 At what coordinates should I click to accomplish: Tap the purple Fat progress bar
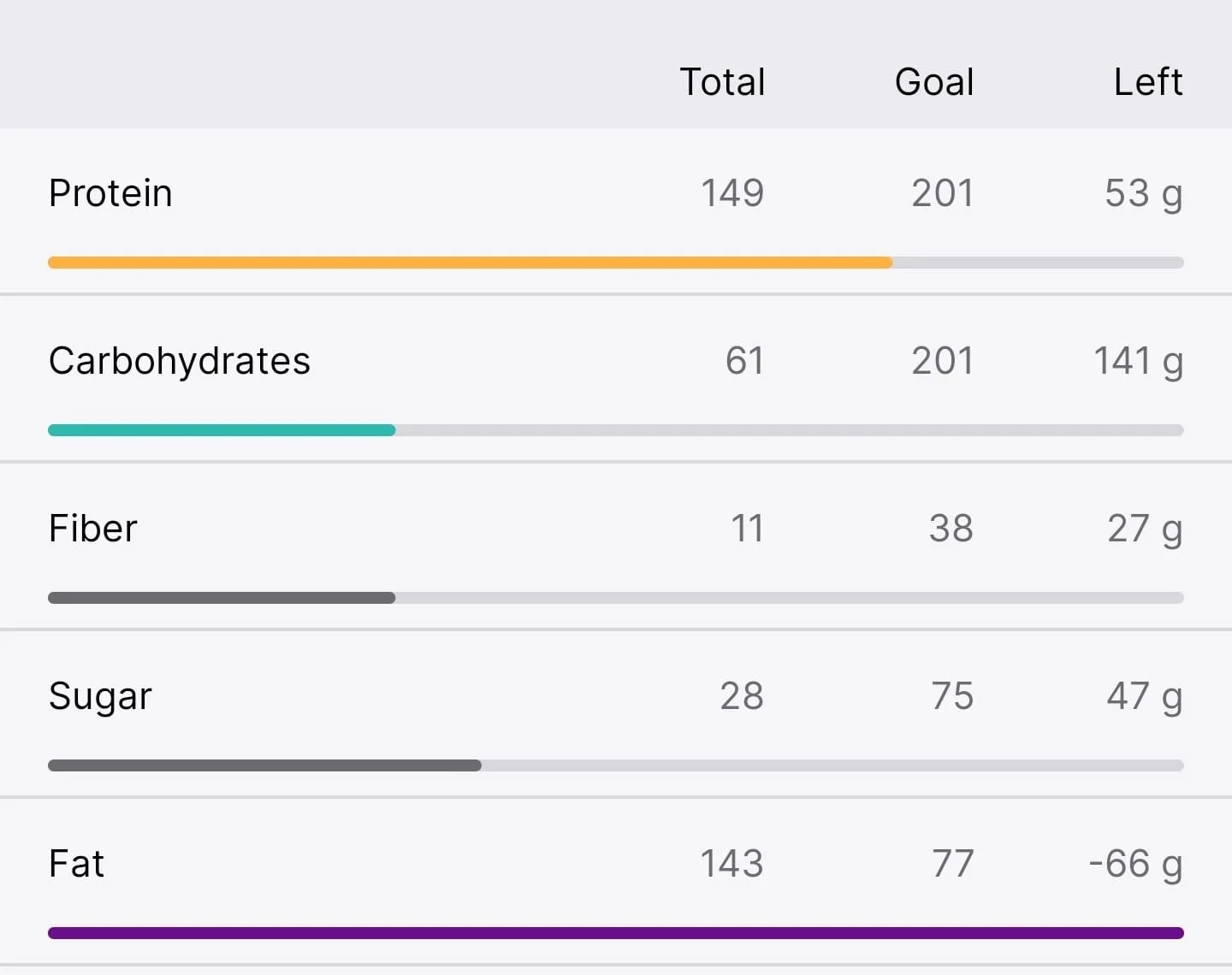click(x=616, y=933)
